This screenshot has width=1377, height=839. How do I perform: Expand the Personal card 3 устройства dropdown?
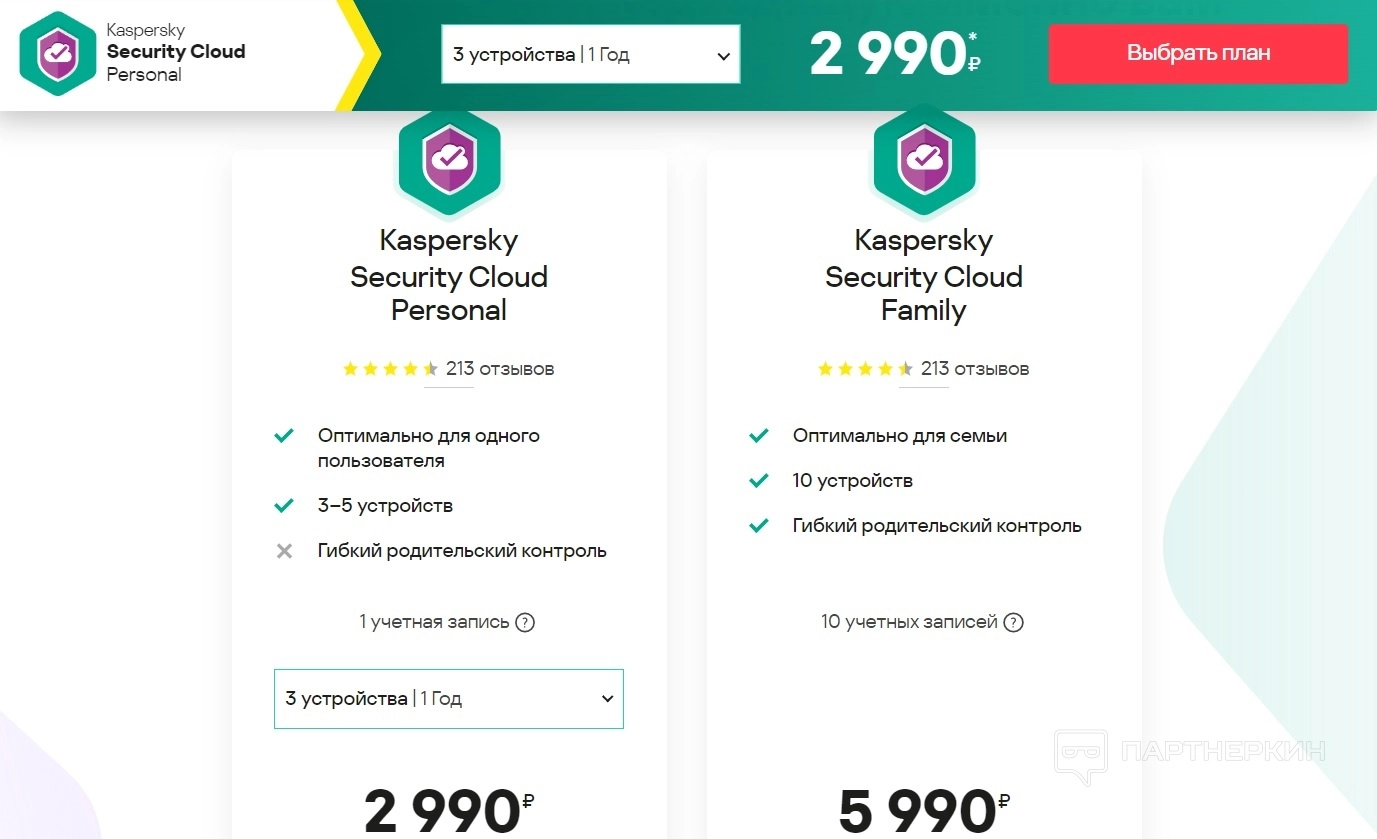(x=449, y=698)
